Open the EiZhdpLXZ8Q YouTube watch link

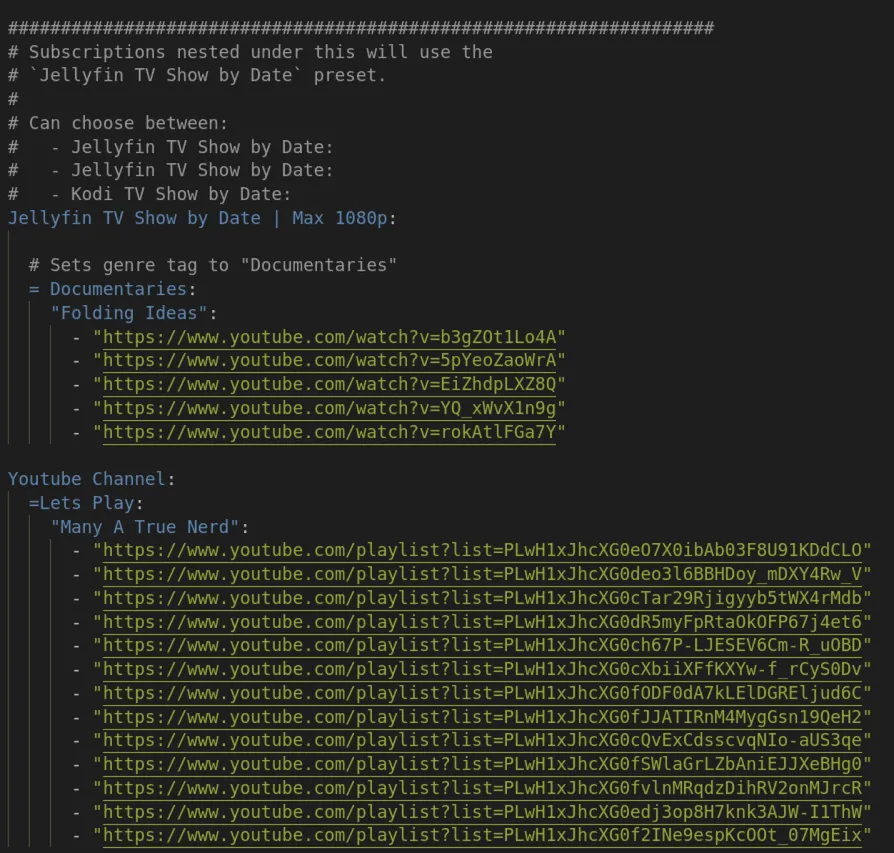(330, 384)
